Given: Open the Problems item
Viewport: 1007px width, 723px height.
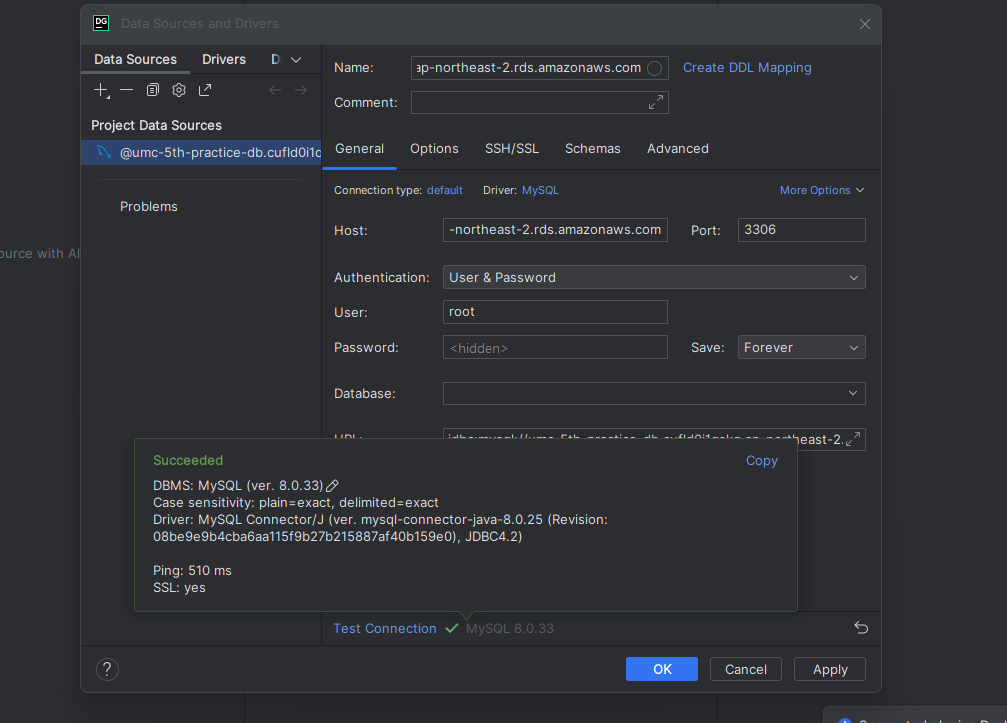Looking at the screenshot, I should click(x=148, y=207).
